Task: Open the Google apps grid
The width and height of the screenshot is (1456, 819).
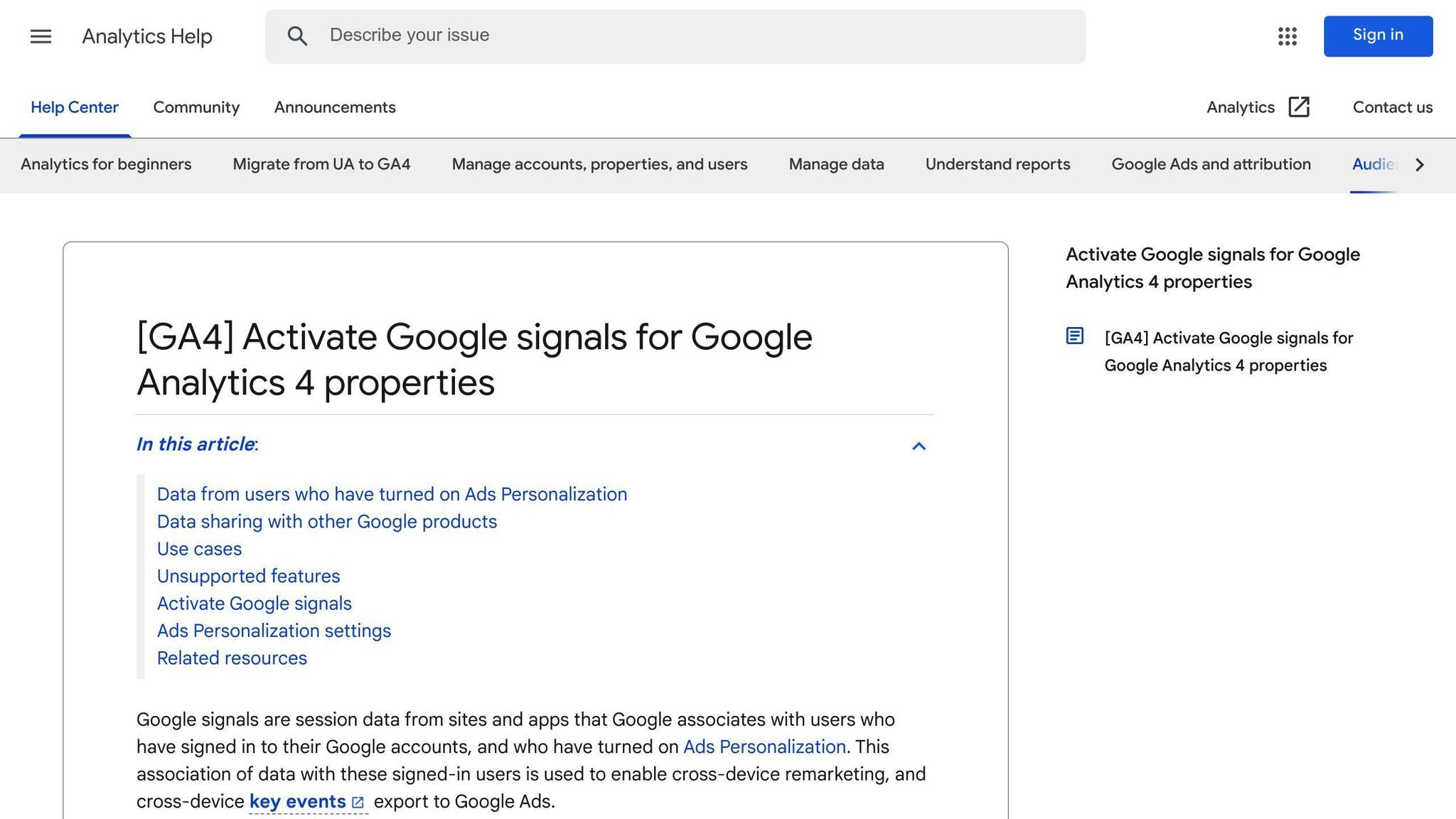Action: pyautogui.click(x=1287, y=36)
